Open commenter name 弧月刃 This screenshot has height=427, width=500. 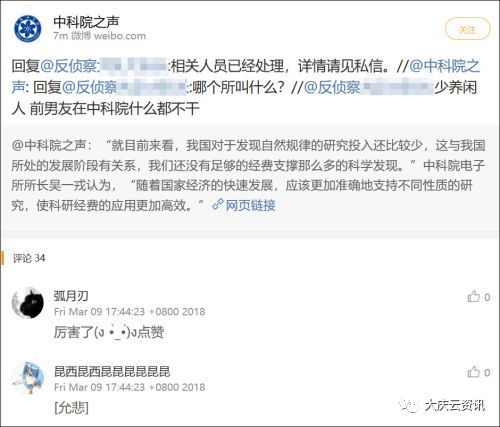(x=71, y=296)
